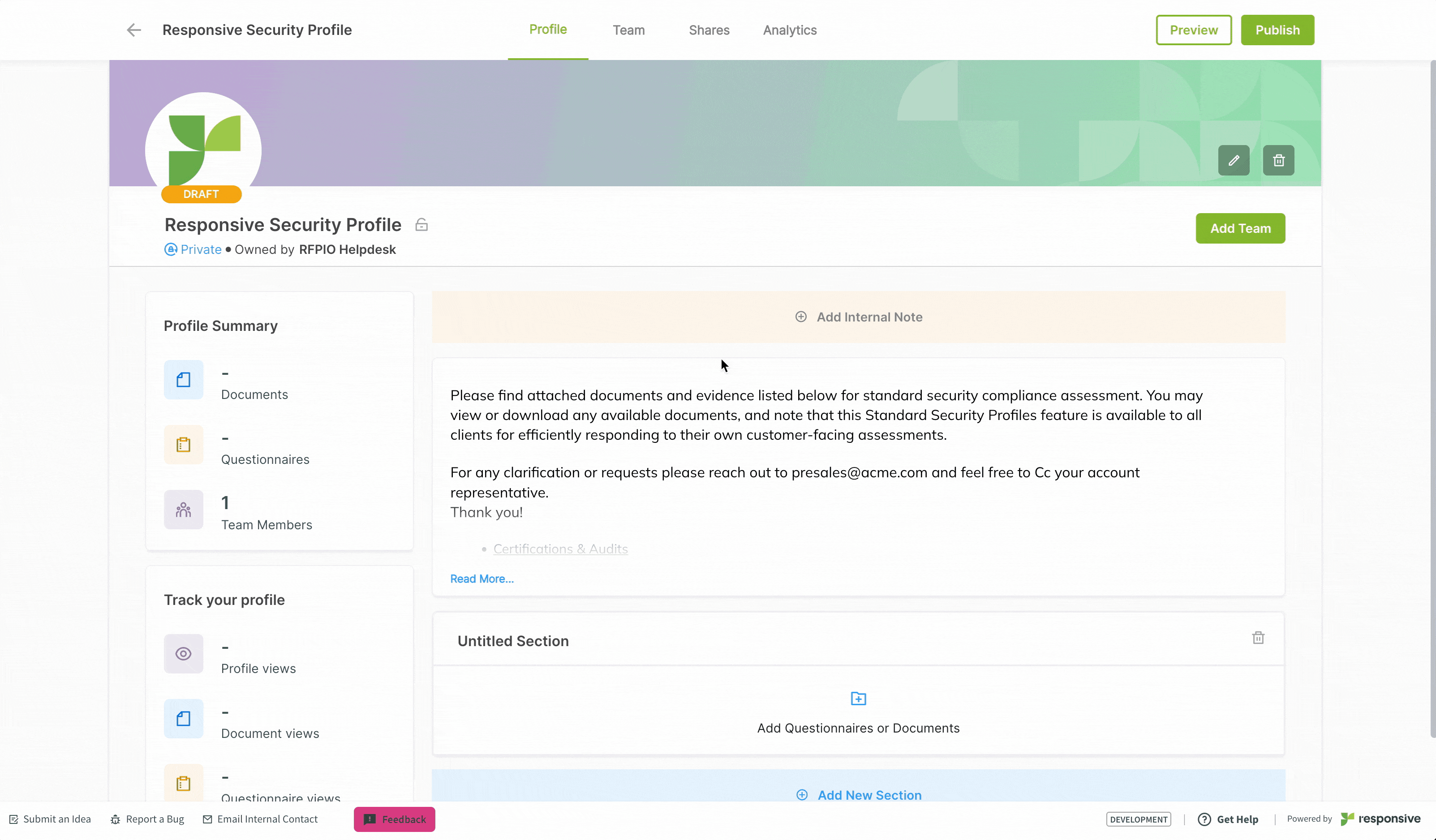Click the Team Members people icon
The height and width of the screenshot is (840, 1436).
[x=184, y=510]
